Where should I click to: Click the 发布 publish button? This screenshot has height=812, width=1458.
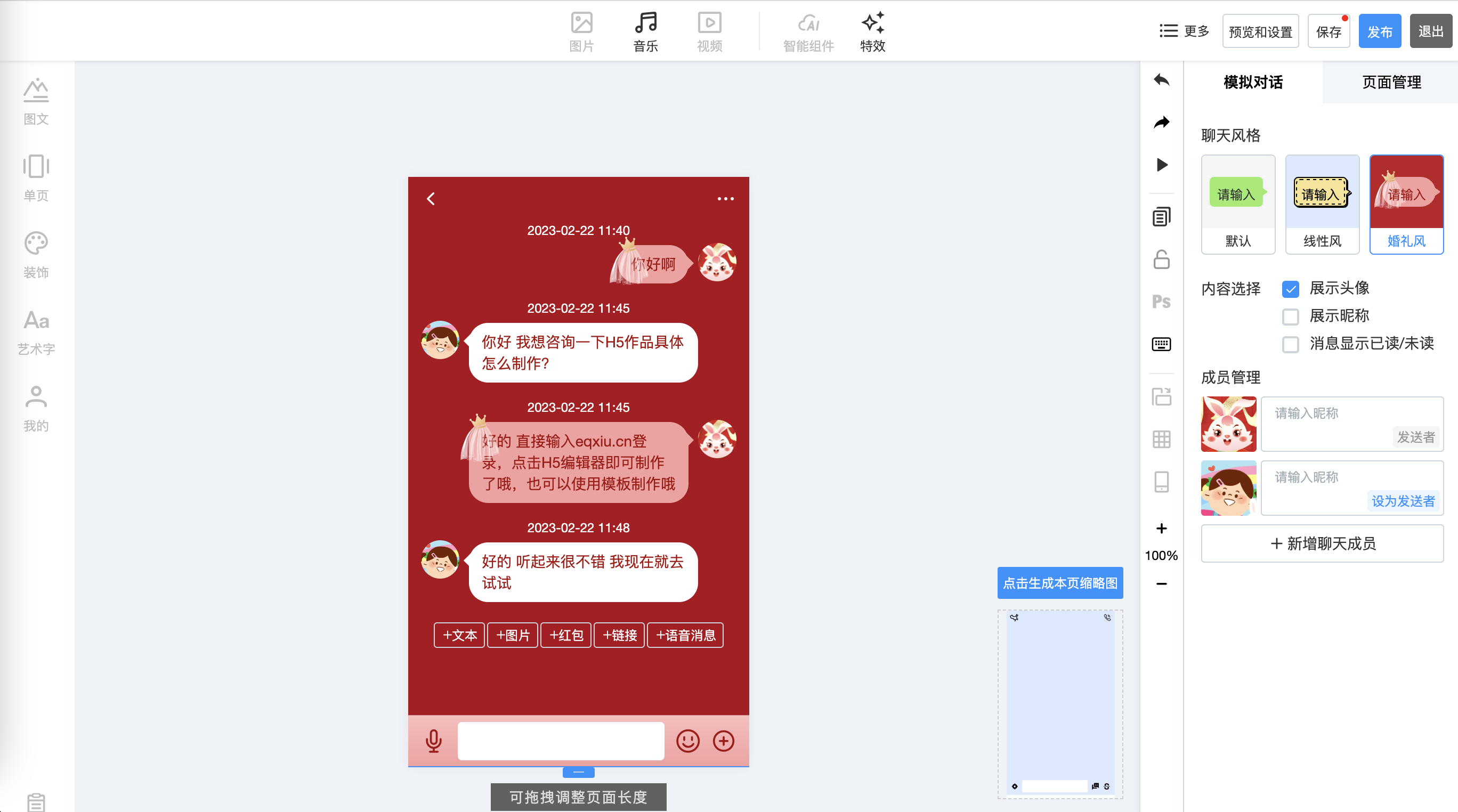pos(1379,31)
